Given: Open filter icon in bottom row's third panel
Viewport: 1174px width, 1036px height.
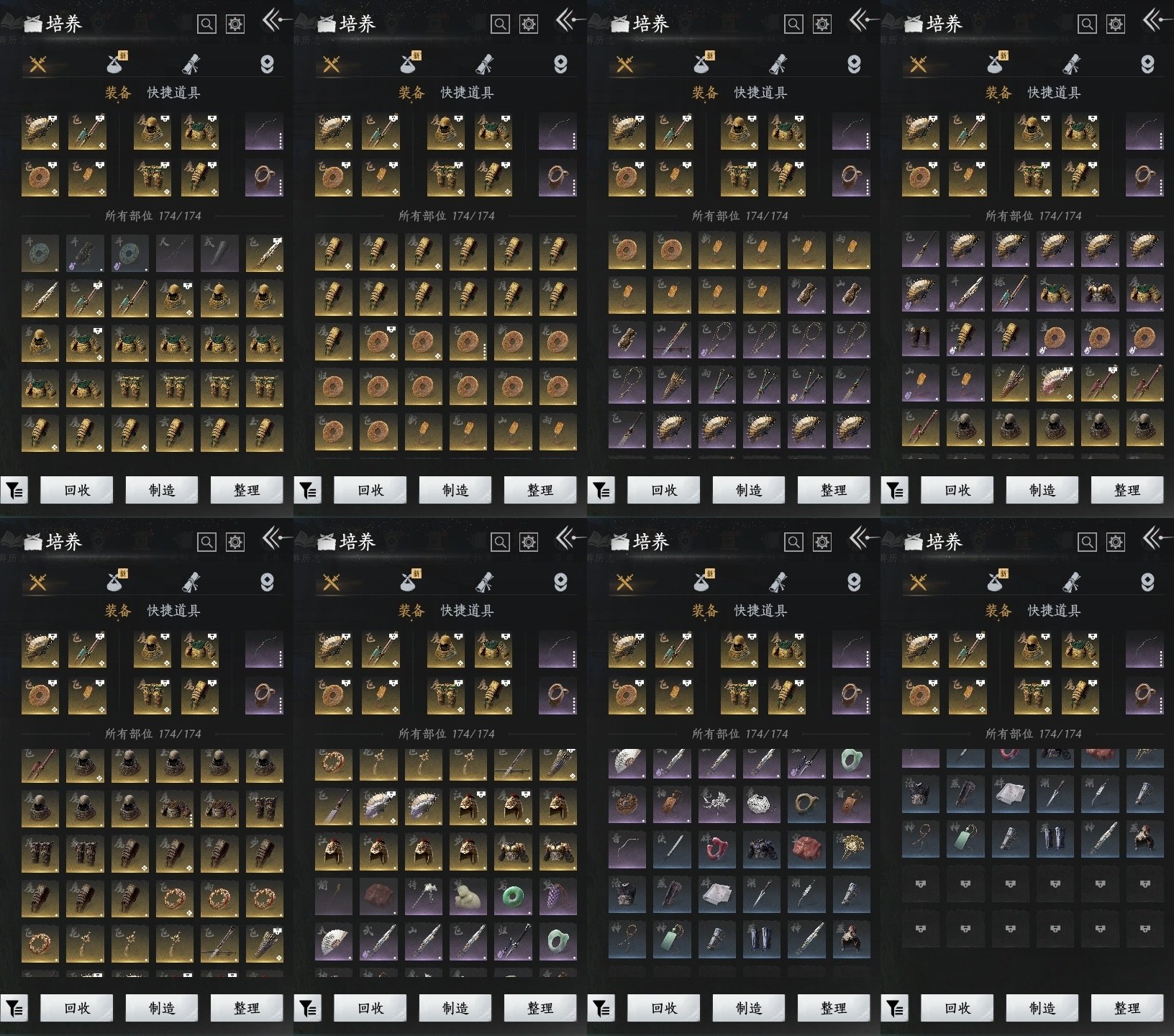Looking at the screenshot, I should (601, 1009).
